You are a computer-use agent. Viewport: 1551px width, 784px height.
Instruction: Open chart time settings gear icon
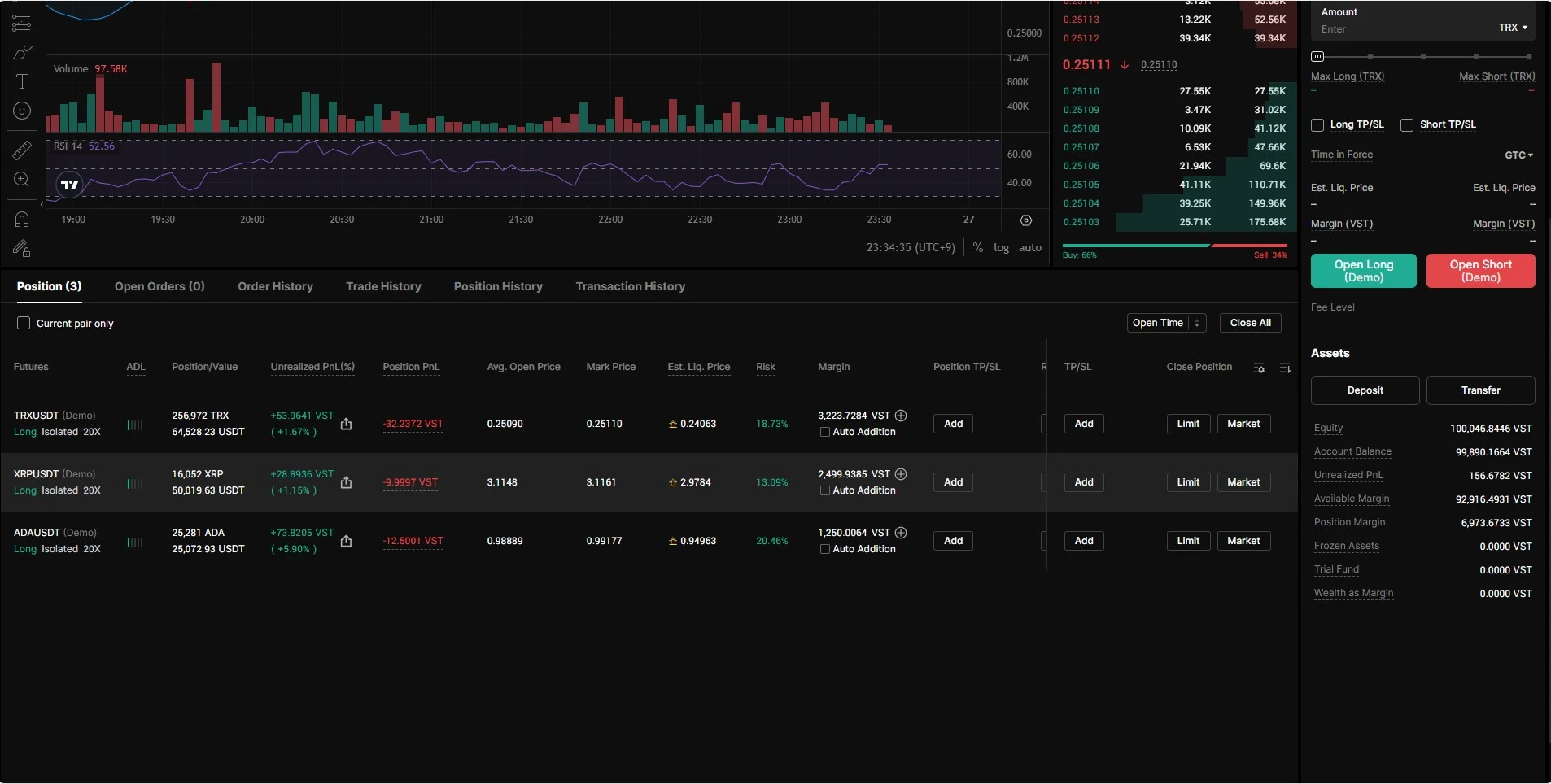(x=1026, y=220)
